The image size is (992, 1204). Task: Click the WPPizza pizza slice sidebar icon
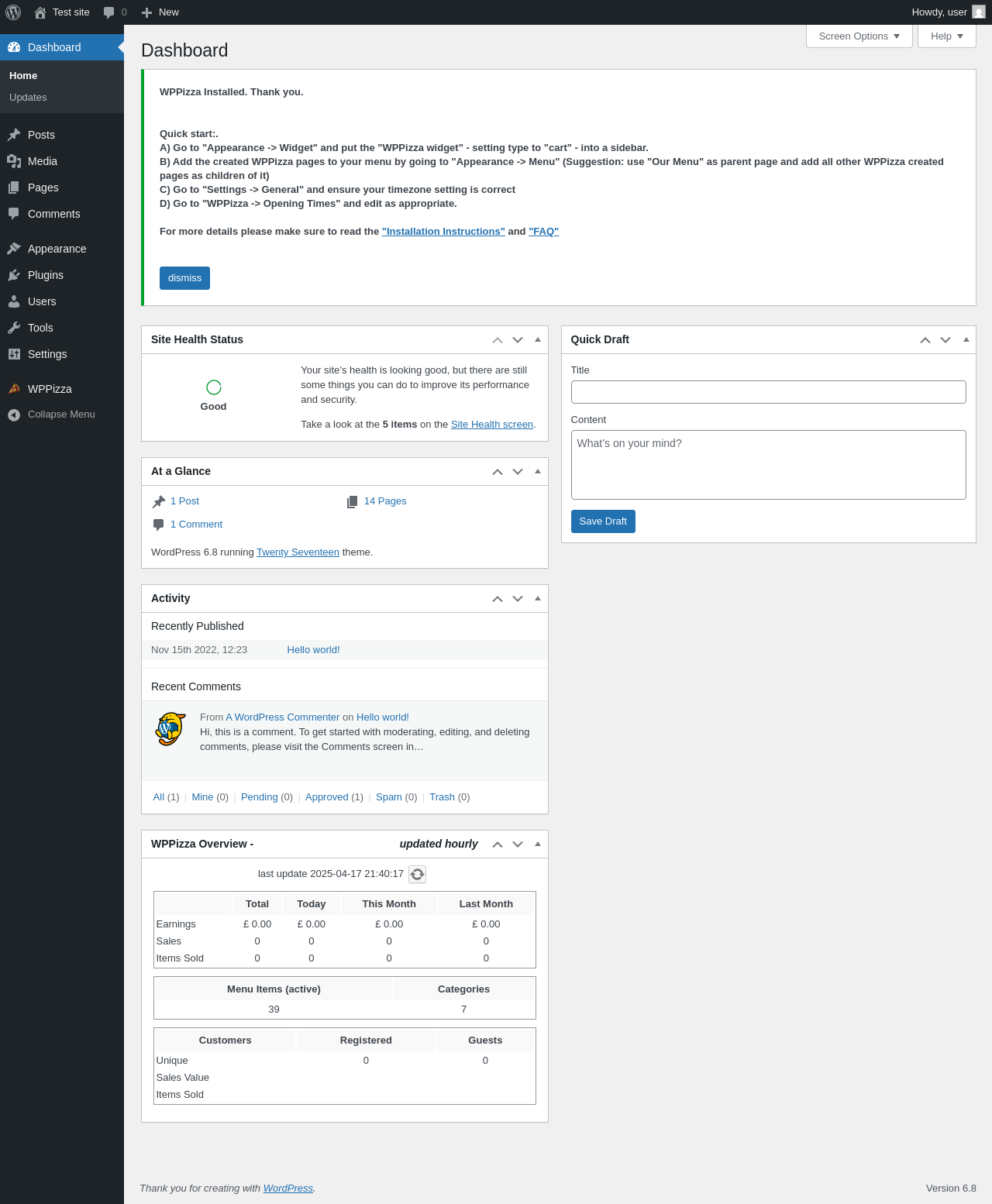tap(14, 389)
